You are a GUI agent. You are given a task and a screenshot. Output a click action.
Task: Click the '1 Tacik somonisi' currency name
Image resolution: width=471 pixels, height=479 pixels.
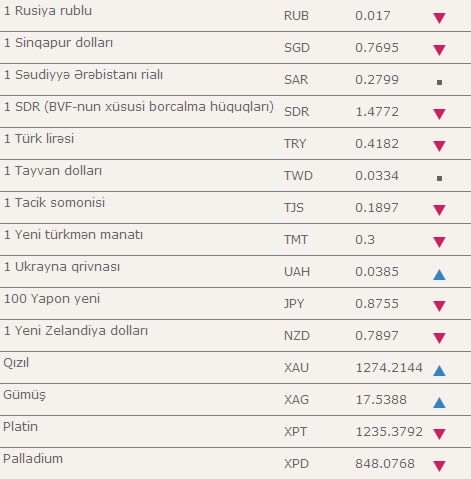(54, 203)
